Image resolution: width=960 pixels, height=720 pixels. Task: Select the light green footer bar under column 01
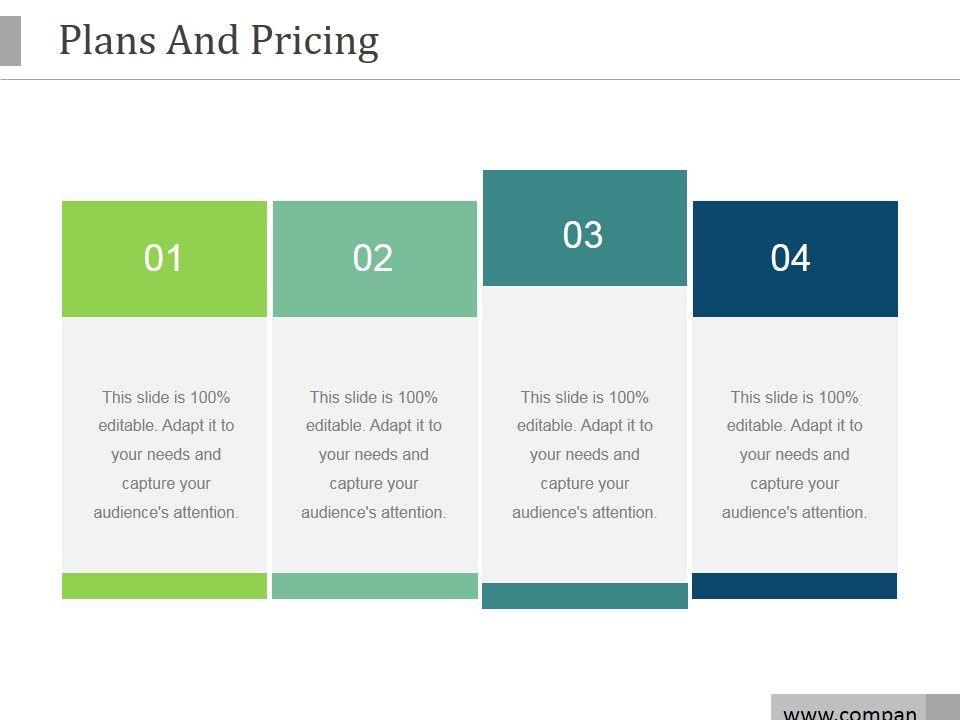point(164,586)
